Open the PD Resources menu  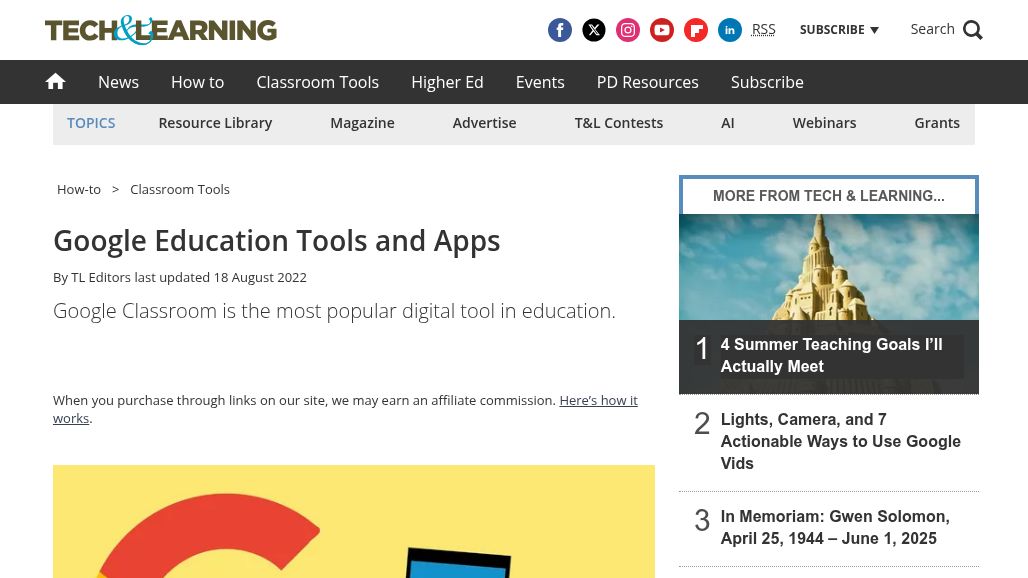[647, 82]
